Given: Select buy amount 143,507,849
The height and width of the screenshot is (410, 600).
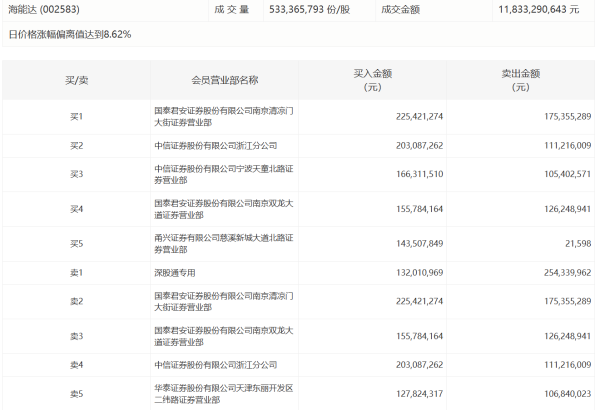Looking at the screenshot, I should pos(419,244).
